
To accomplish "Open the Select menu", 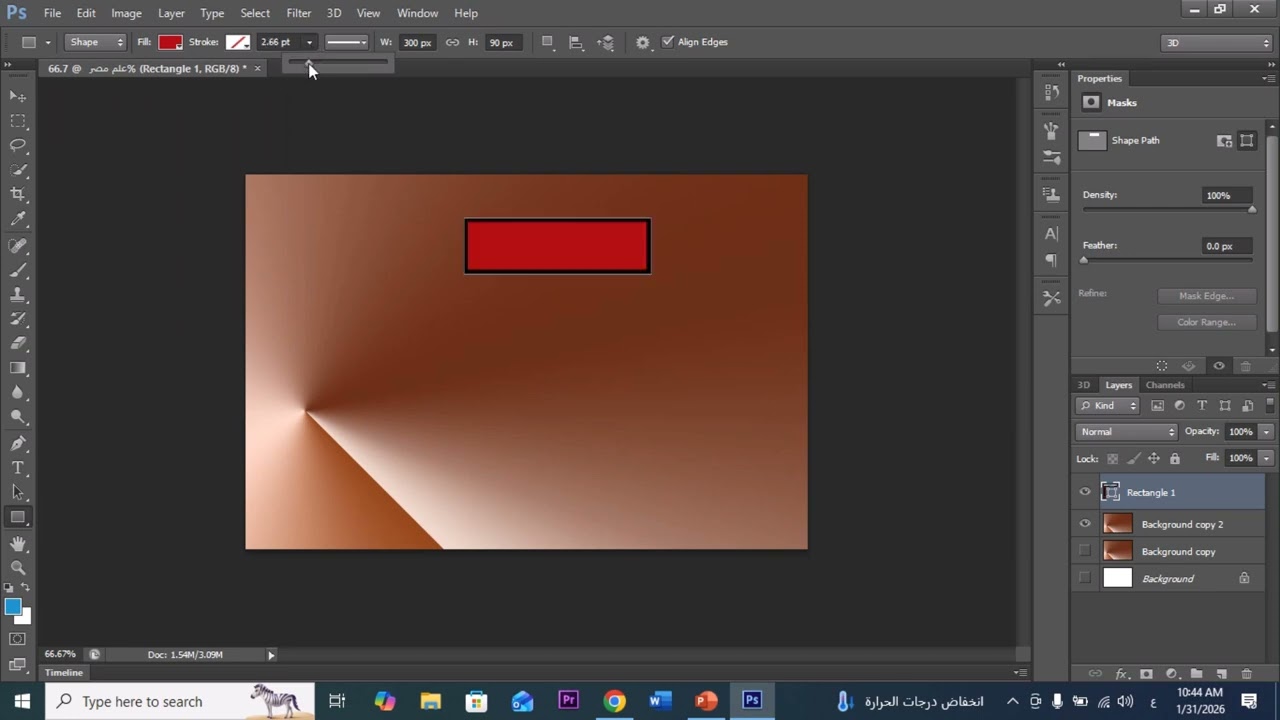I will (255, 13).
